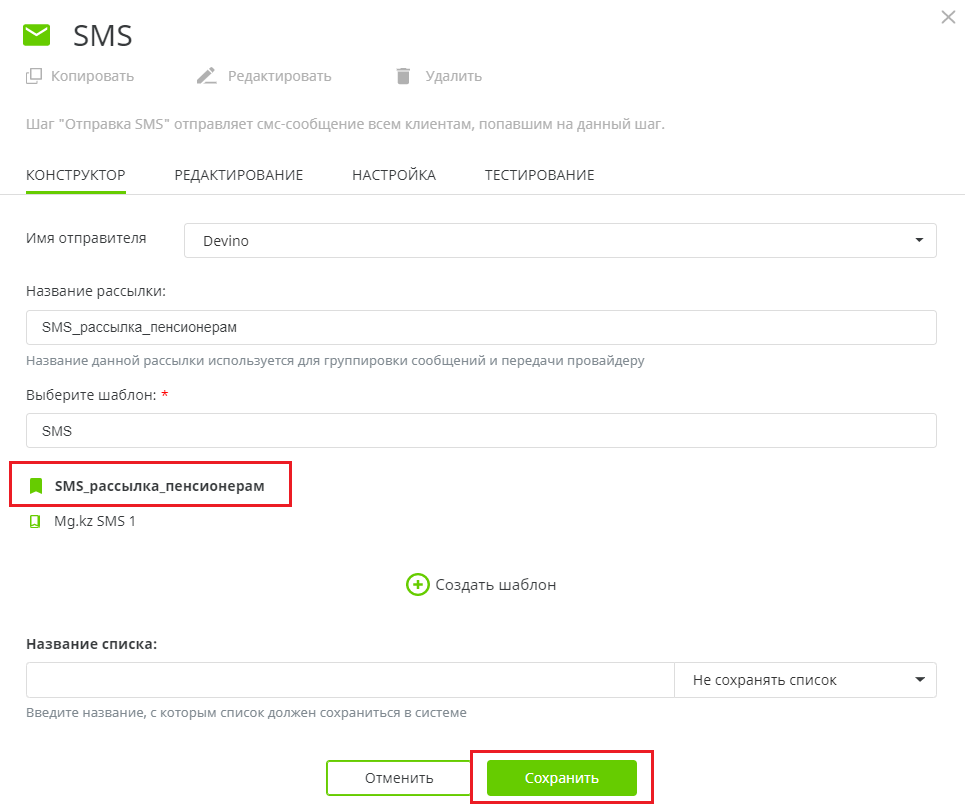Click the Название списка input field
The width and height of the screenshot is (965, 808).
click(x=350, y=680)
